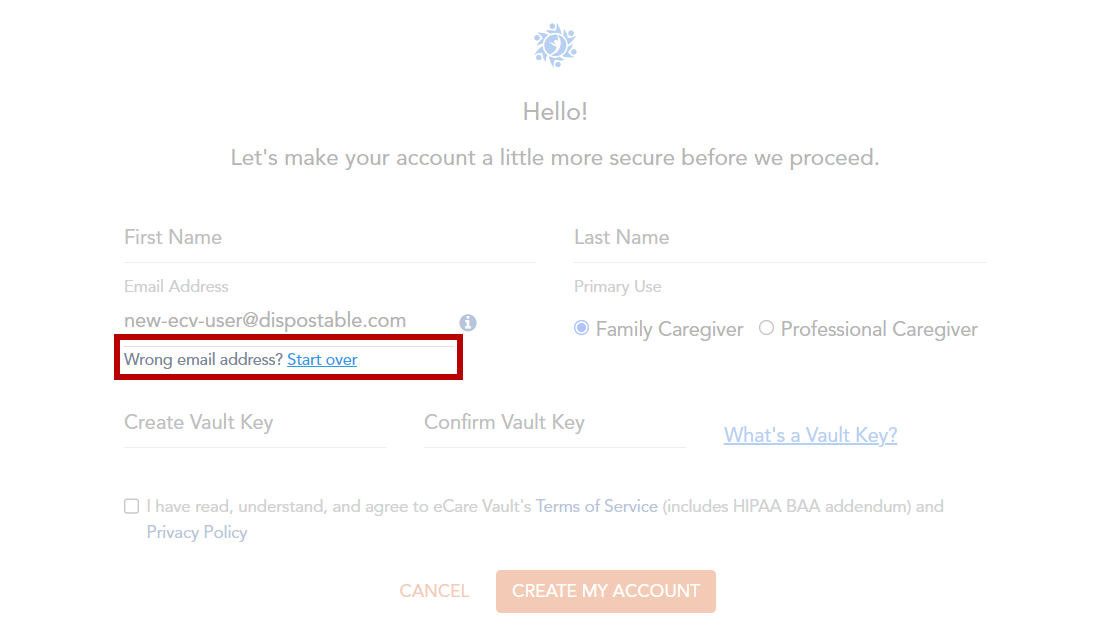Select the Family Caregiver option
This screenshot has height=632, width=1111.
[582, 328]
